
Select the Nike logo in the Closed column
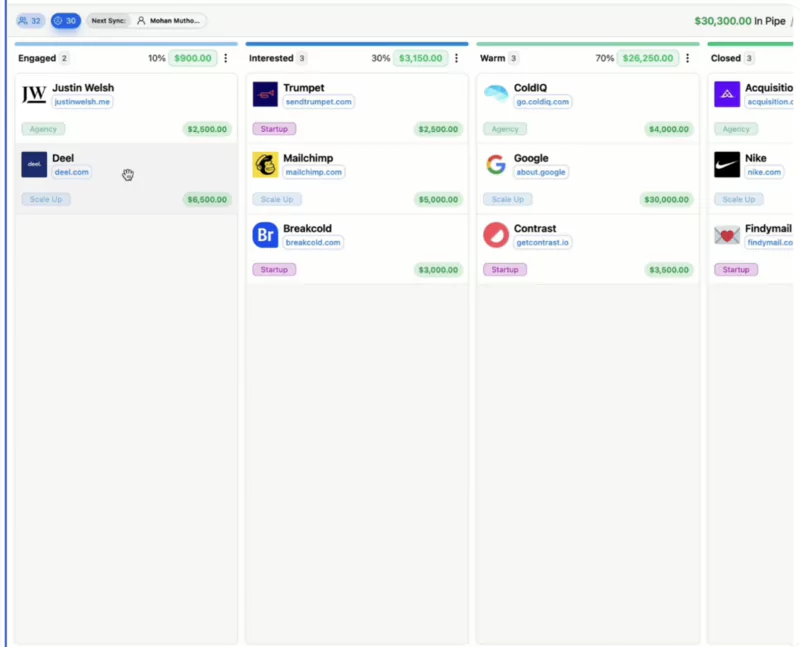coord(728,165)
